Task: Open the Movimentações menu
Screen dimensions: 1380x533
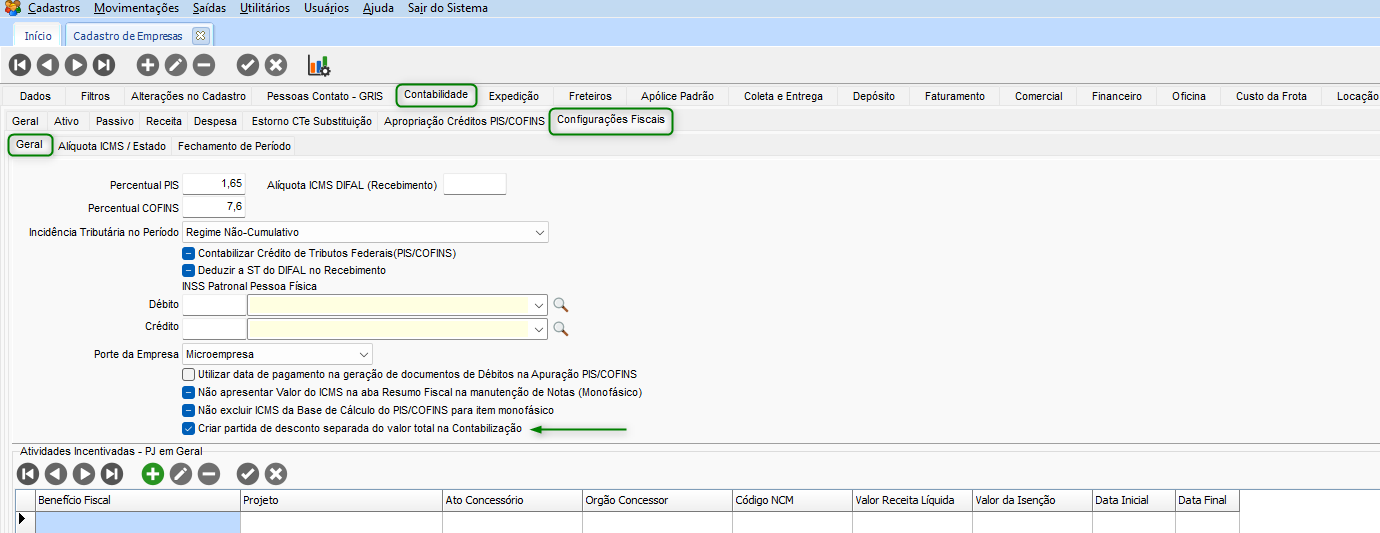Action: coord(136,8)
